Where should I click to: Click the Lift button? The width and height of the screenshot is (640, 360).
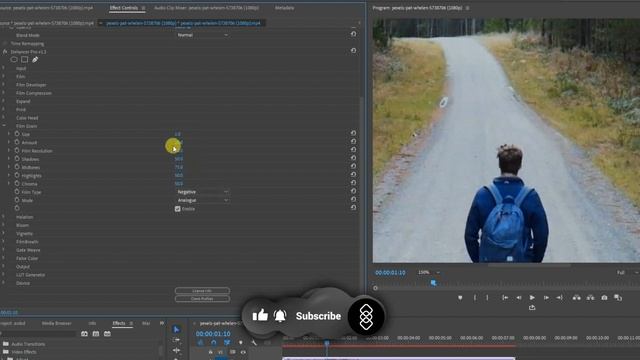576,298
